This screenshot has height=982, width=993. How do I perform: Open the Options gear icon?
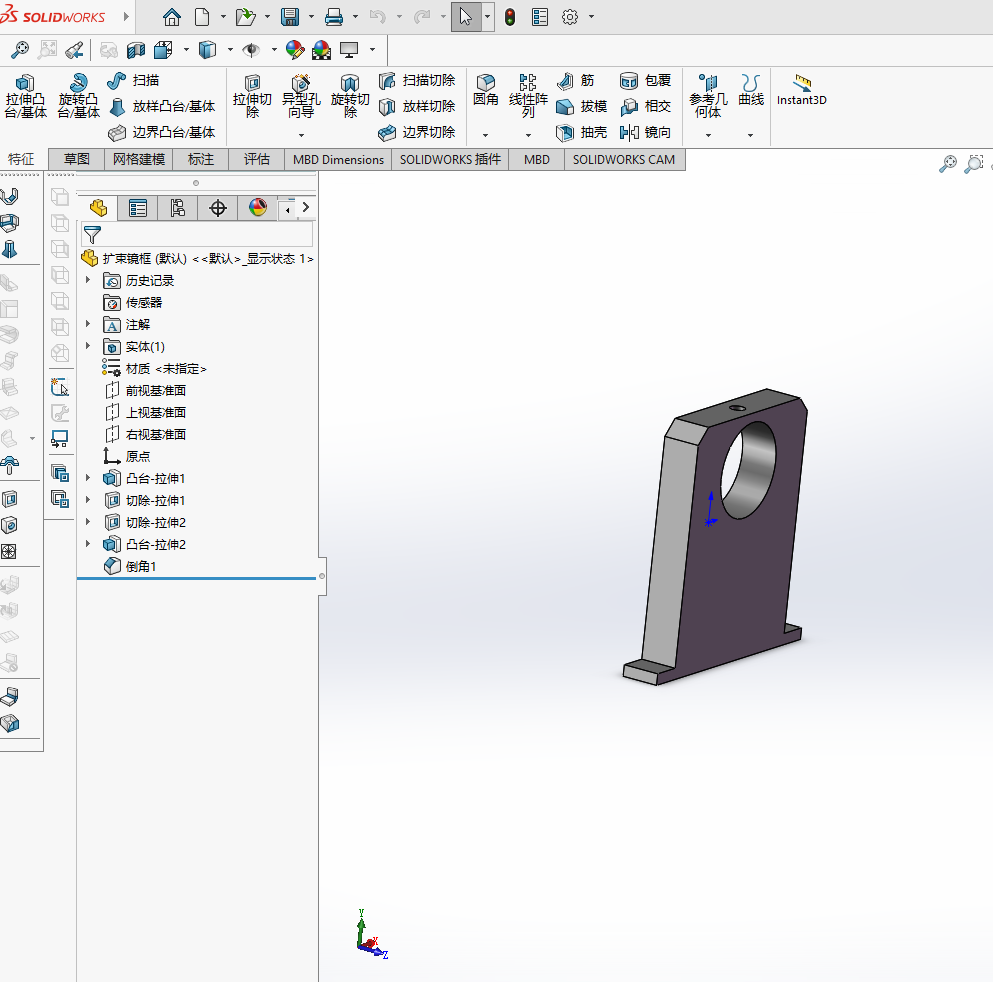(570, 17)
